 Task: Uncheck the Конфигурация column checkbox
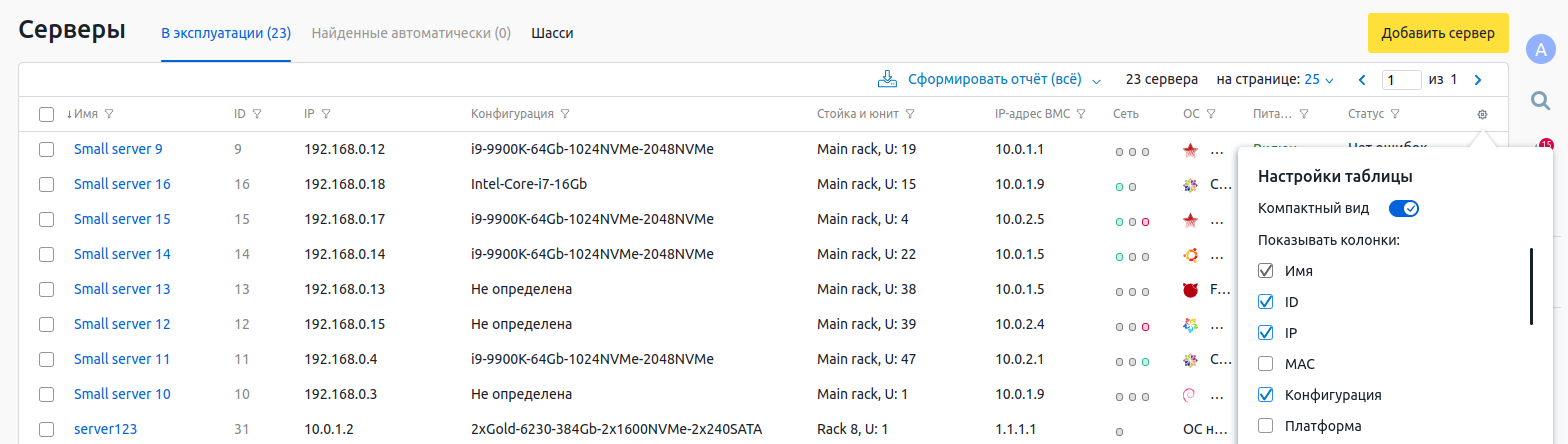(x=1266, y=395)
